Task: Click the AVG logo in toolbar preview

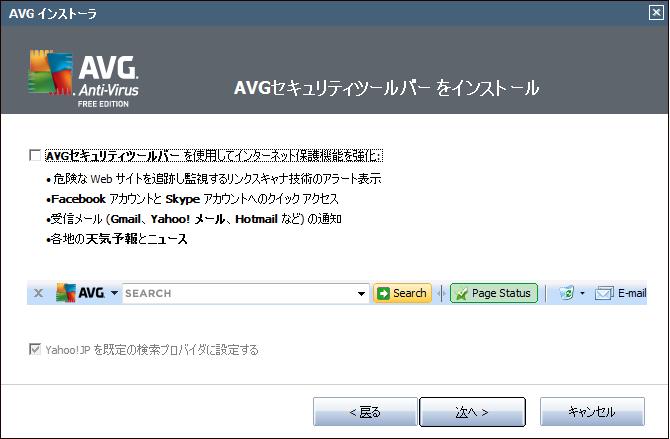Action: (x=80, y=293)
